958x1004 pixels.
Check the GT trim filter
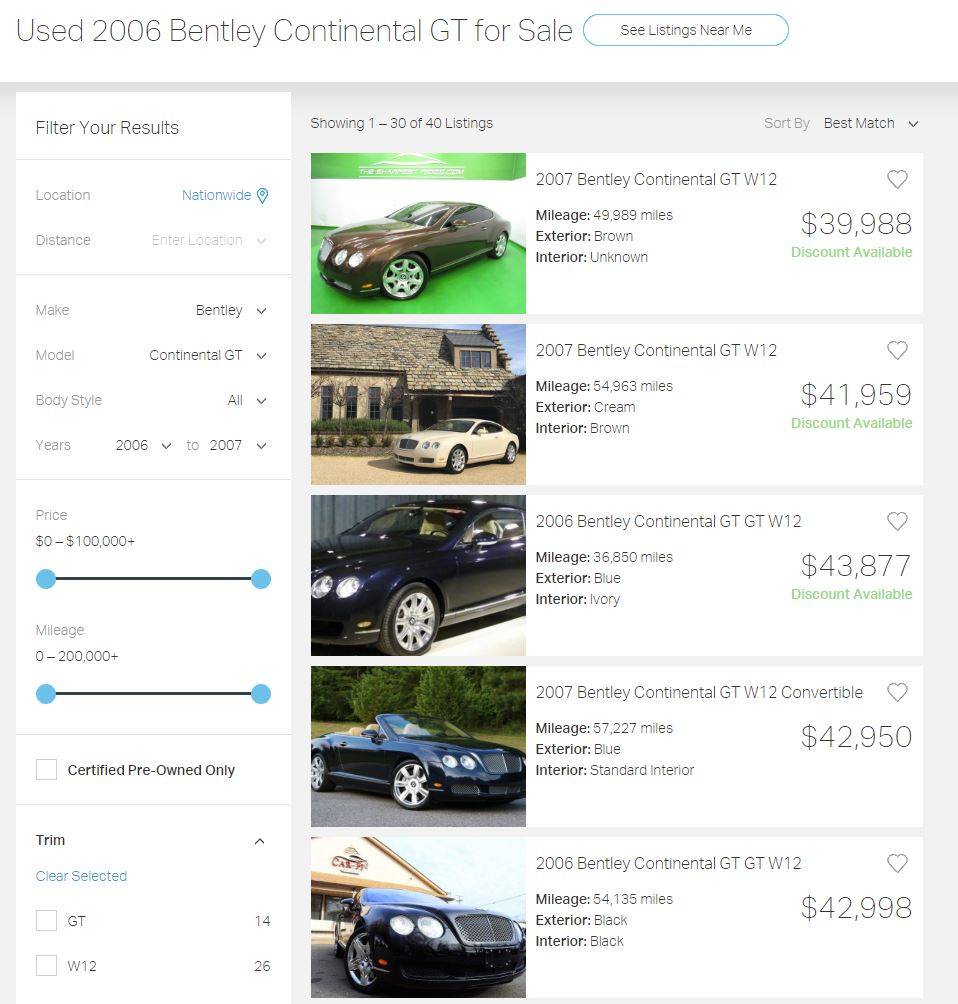[46, 921]
